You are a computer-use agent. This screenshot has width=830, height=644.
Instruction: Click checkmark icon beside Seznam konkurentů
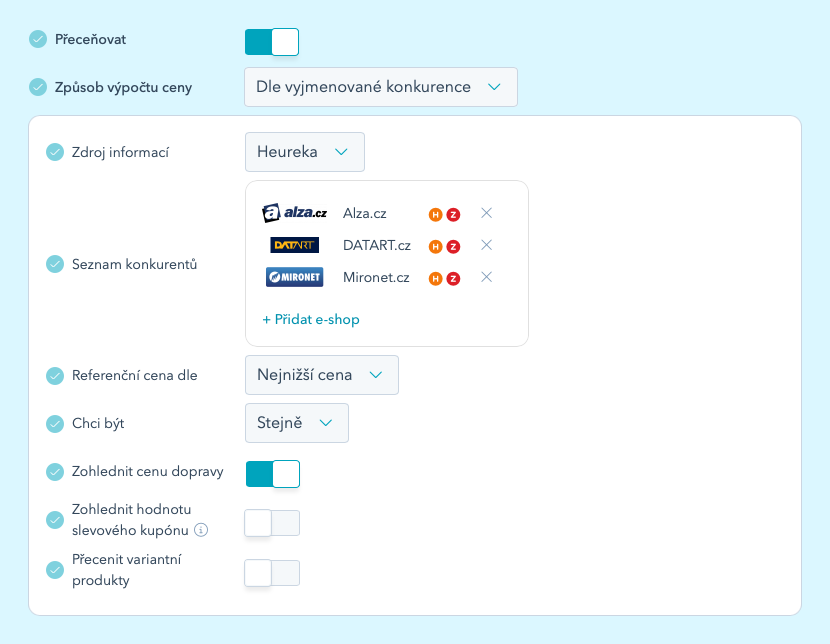click(x=55, y=264)
